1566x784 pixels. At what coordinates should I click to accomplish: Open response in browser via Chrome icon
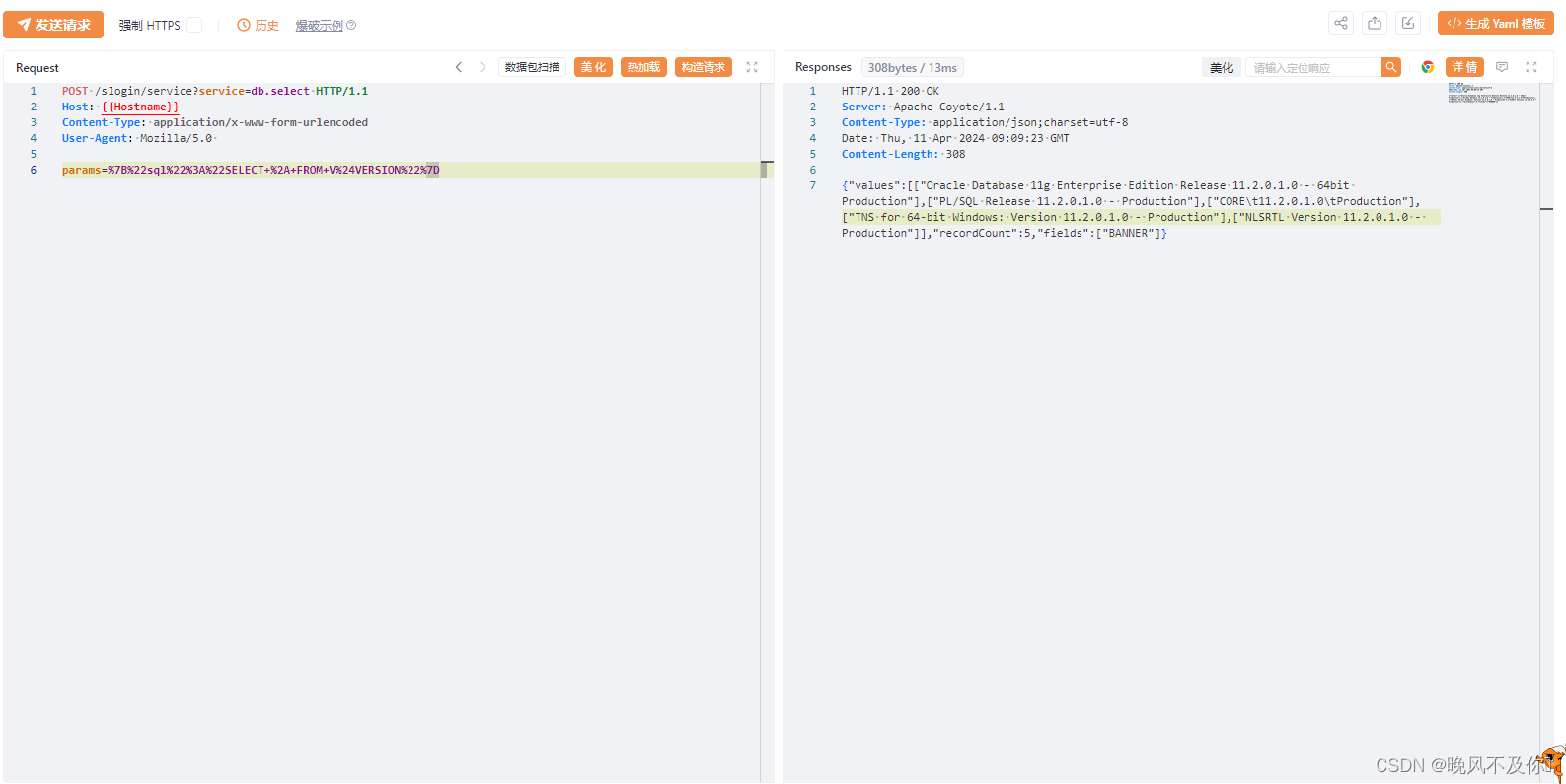click(1428, 67)
